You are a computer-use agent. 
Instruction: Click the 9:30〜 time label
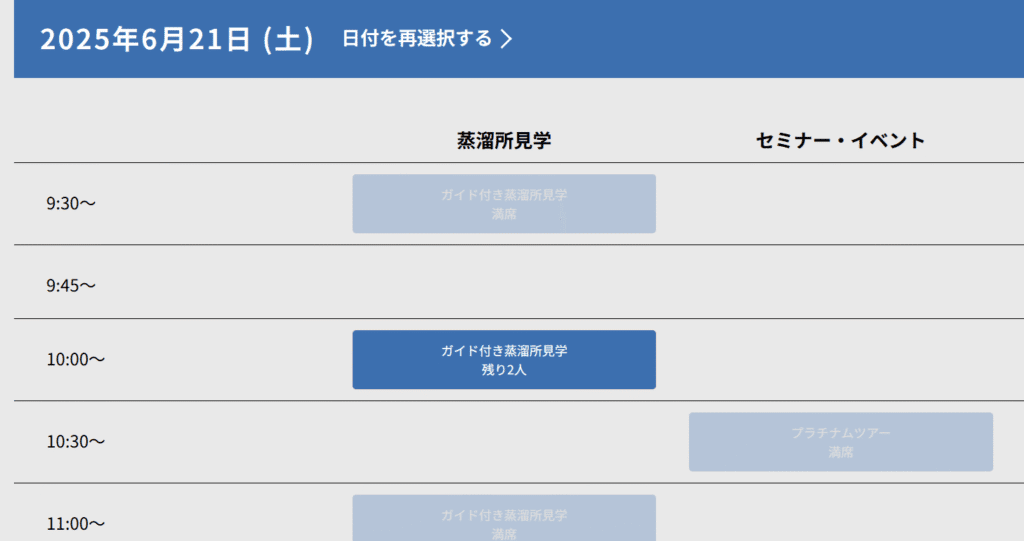pyautogui.click(x=71, y=204)
